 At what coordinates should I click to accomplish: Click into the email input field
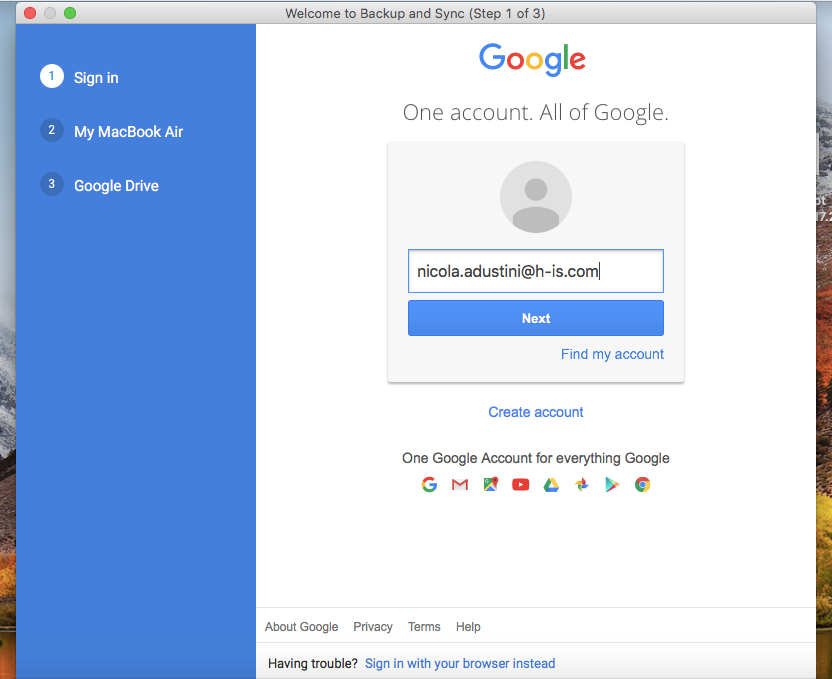point(536,271)
